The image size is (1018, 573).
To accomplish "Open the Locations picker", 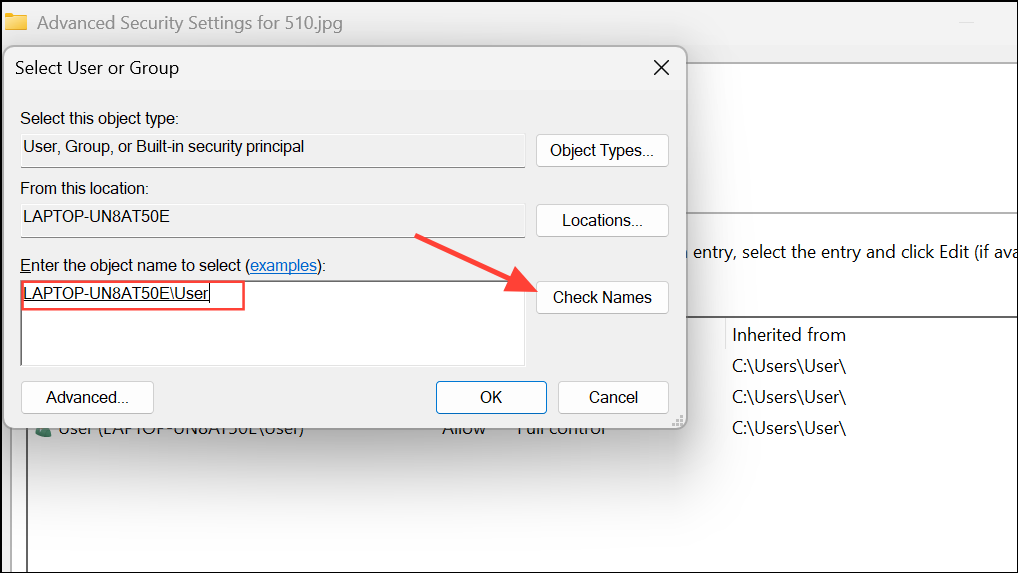I will coord(602,221).
